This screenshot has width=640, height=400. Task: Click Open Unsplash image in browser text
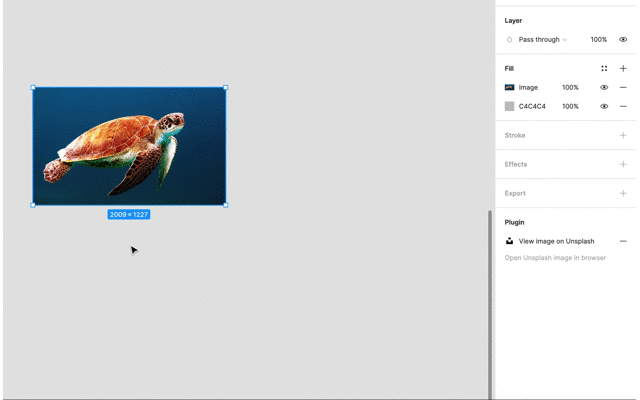click(555, 258)
